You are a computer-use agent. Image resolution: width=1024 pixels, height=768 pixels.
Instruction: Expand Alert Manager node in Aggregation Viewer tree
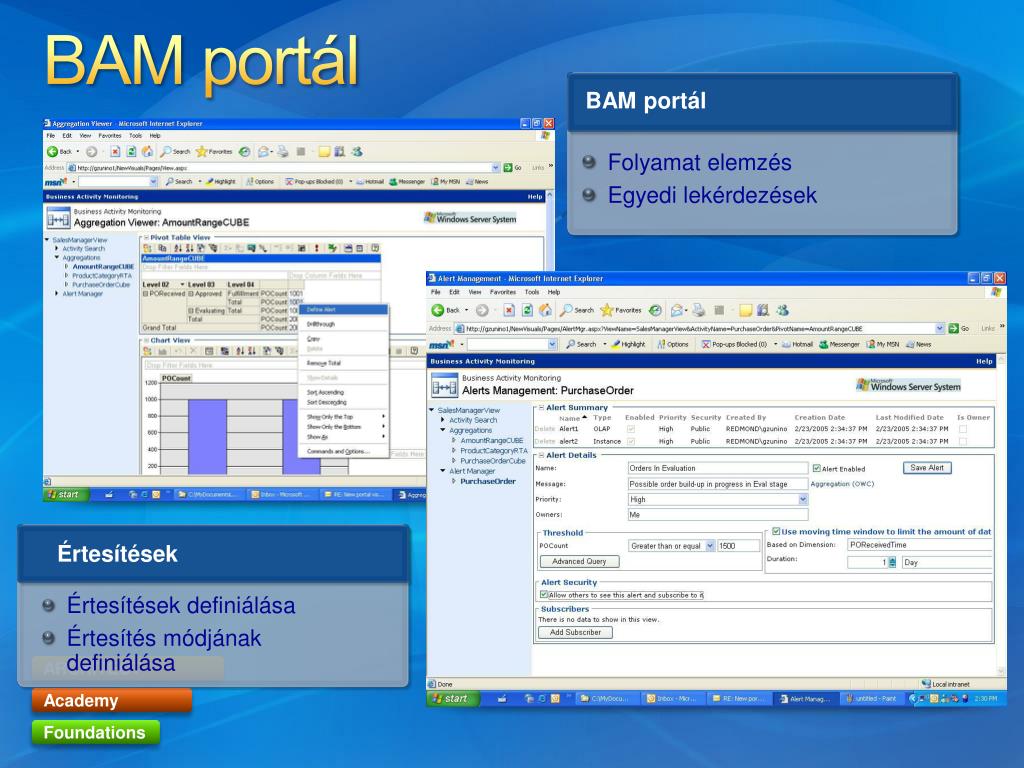57,294
